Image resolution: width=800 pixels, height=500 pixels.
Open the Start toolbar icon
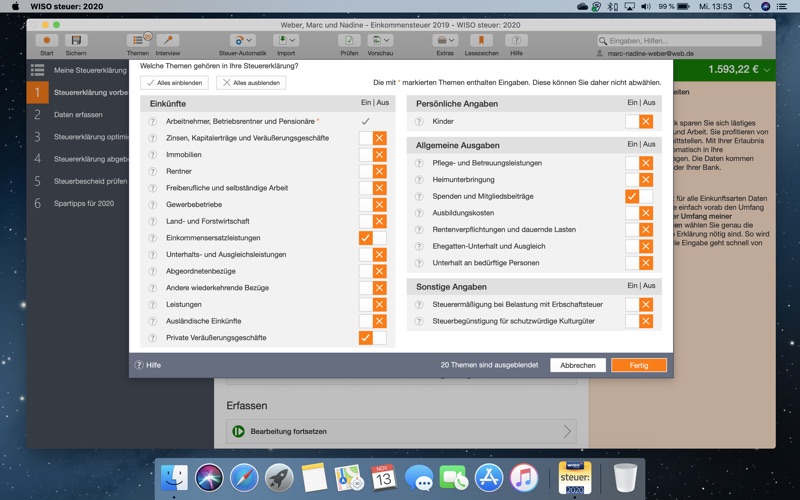[46, 40]
